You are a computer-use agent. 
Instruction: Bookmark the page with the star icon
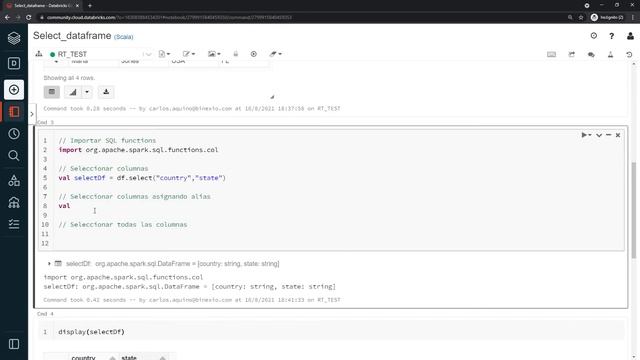tap(581, 18)
